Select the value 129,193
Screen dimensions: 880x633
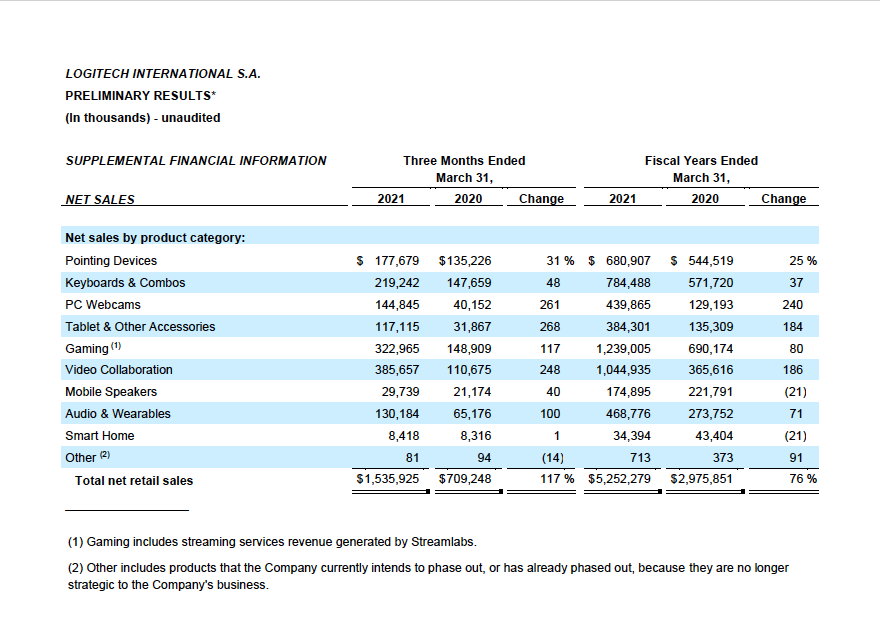(711, 305)
